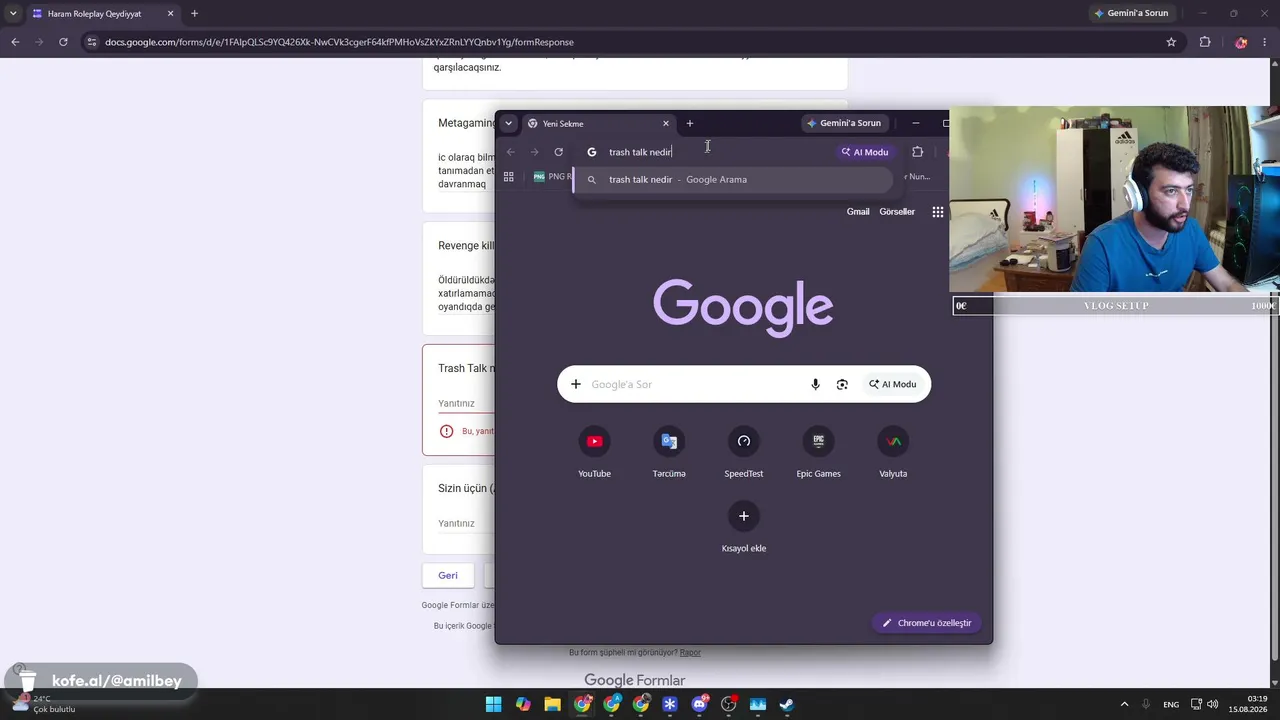Click the plus icon in search box
This screenshot has height=720, width=1280.
click(576, 384)
